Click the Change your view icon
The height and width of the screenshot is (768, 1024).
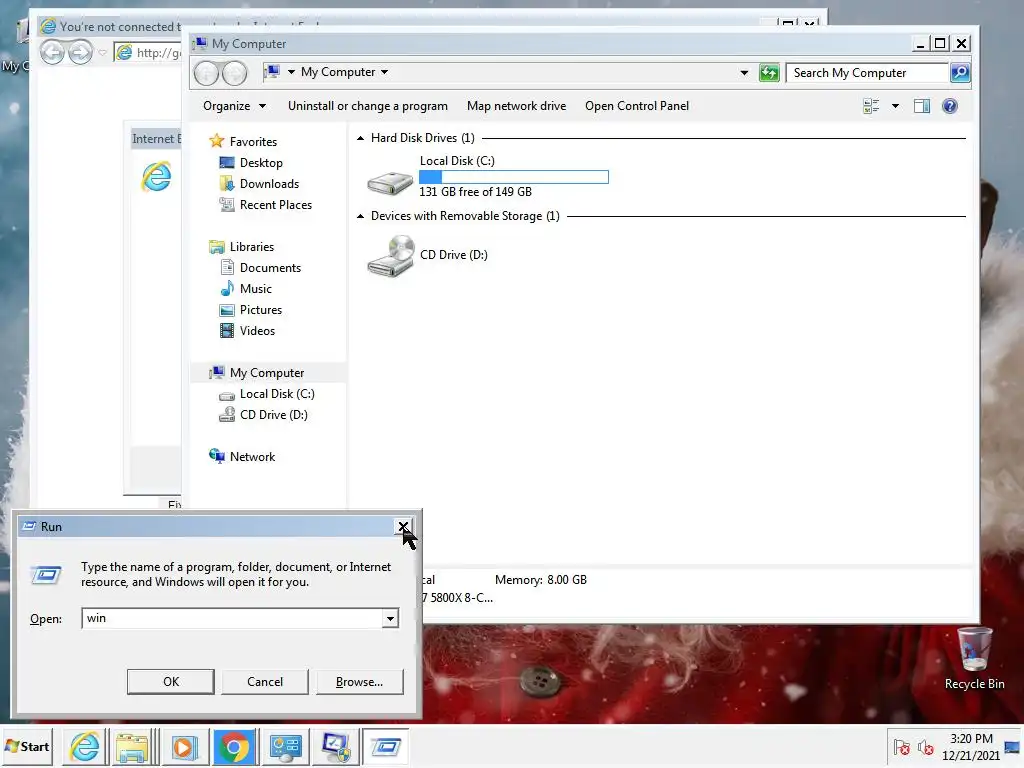[871, 106]
